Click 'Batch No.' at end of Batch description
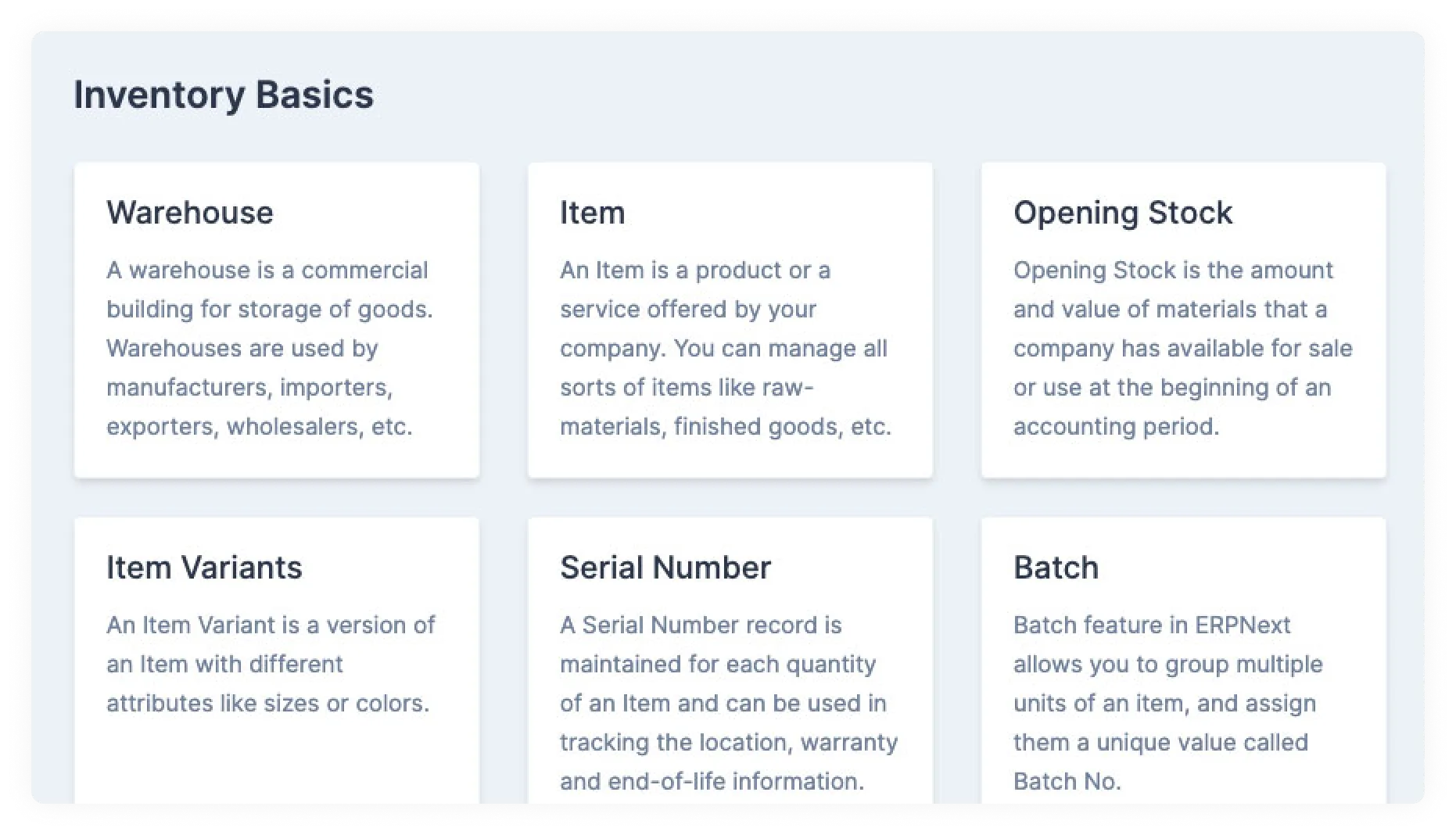1456x835 pixels. pos(1067,781)
